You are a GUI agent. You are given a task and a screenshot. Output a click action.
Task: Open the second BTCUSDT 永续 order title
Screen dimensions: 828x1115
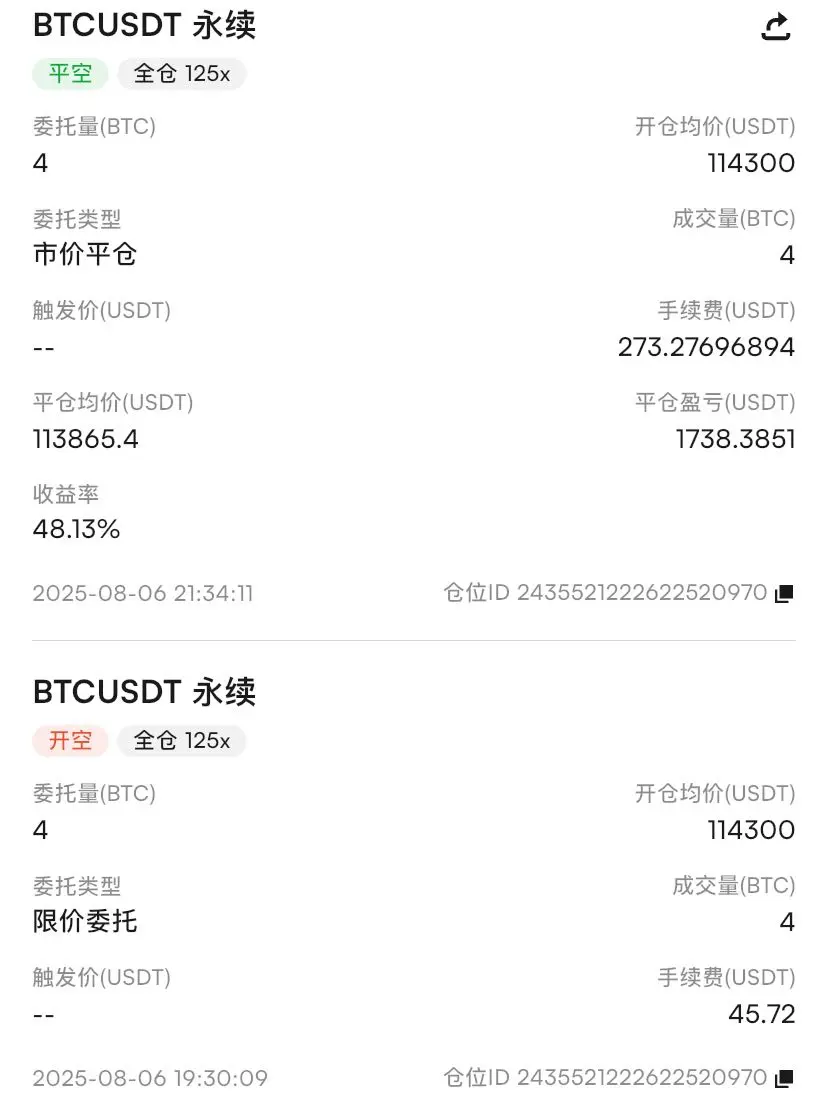point(144,692)
